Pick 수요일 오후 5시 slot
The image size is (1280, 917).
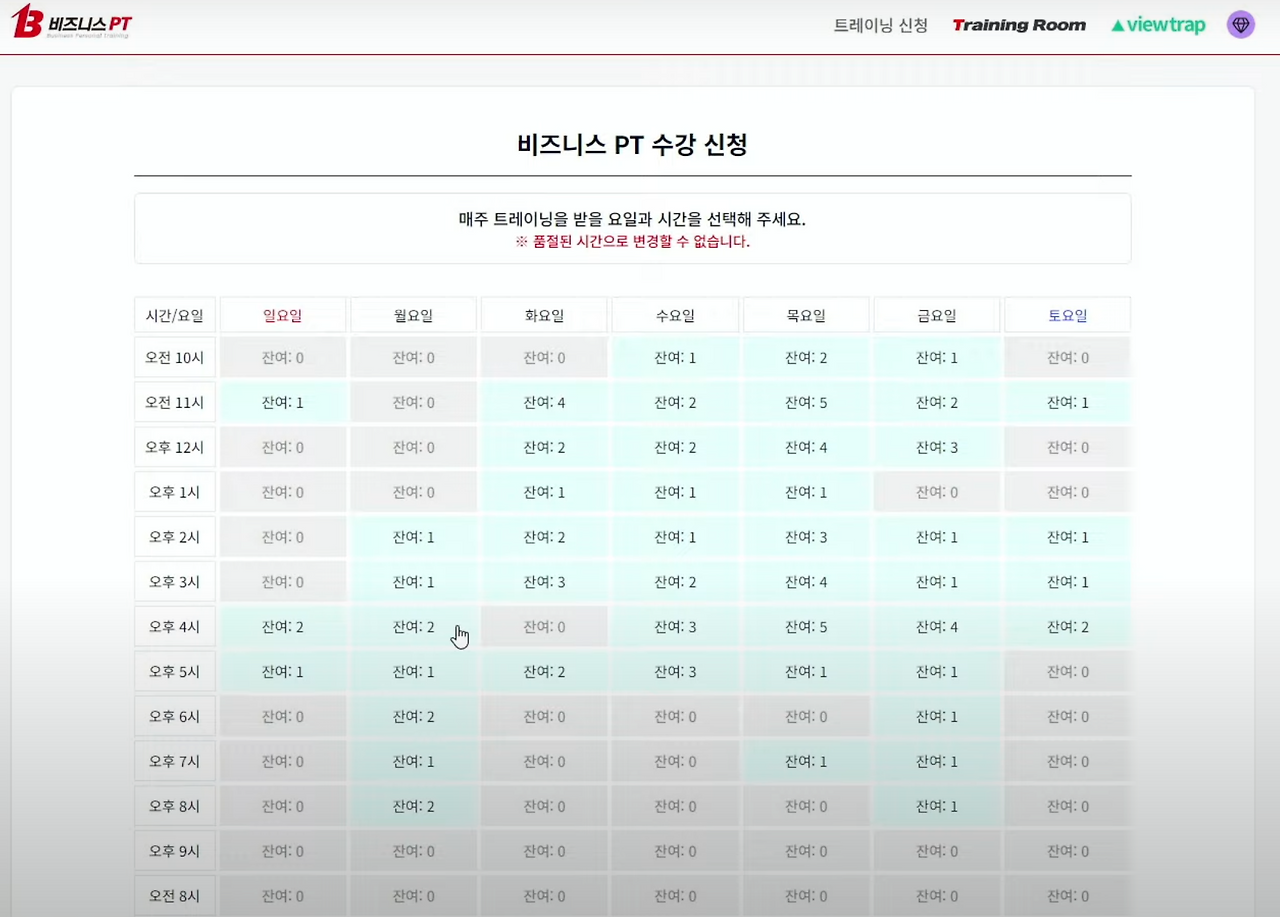click(675, 672)
